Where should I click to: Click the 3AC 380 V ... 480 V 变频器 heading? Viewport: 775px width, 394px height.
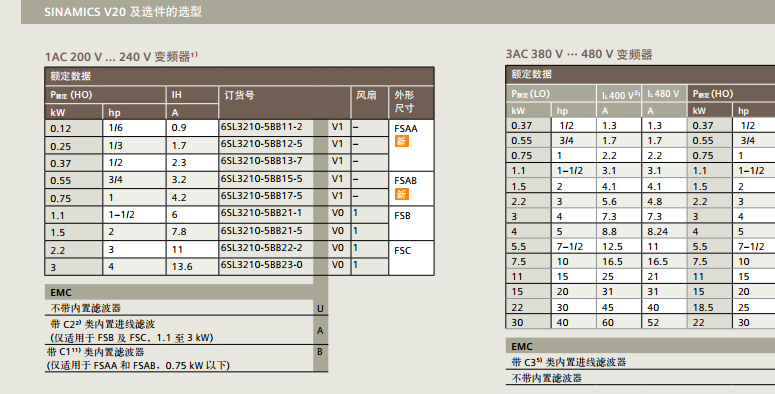pos(579,54)
